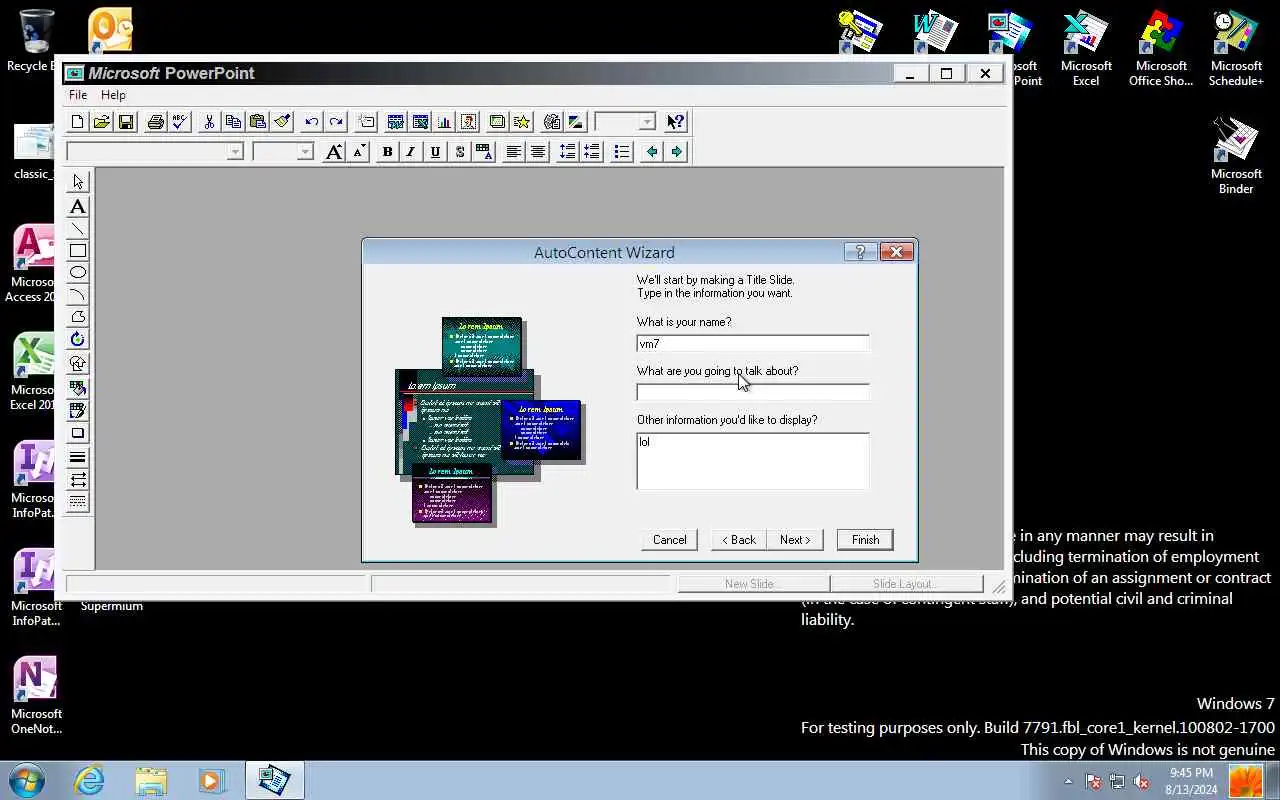The image size is (1280, 800).
Task: Open the File menu
Action: [x=78, y=95]
